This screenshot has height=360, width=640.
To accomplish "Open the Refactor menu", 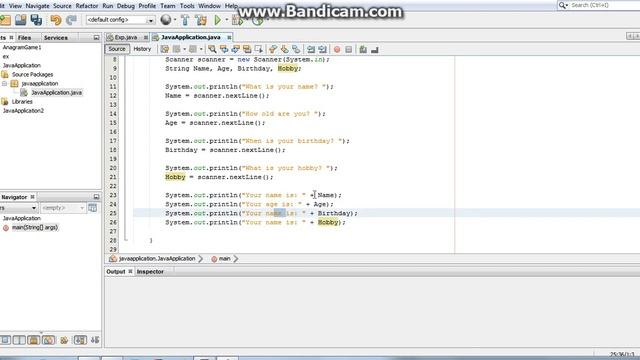I will click(87, 6).
